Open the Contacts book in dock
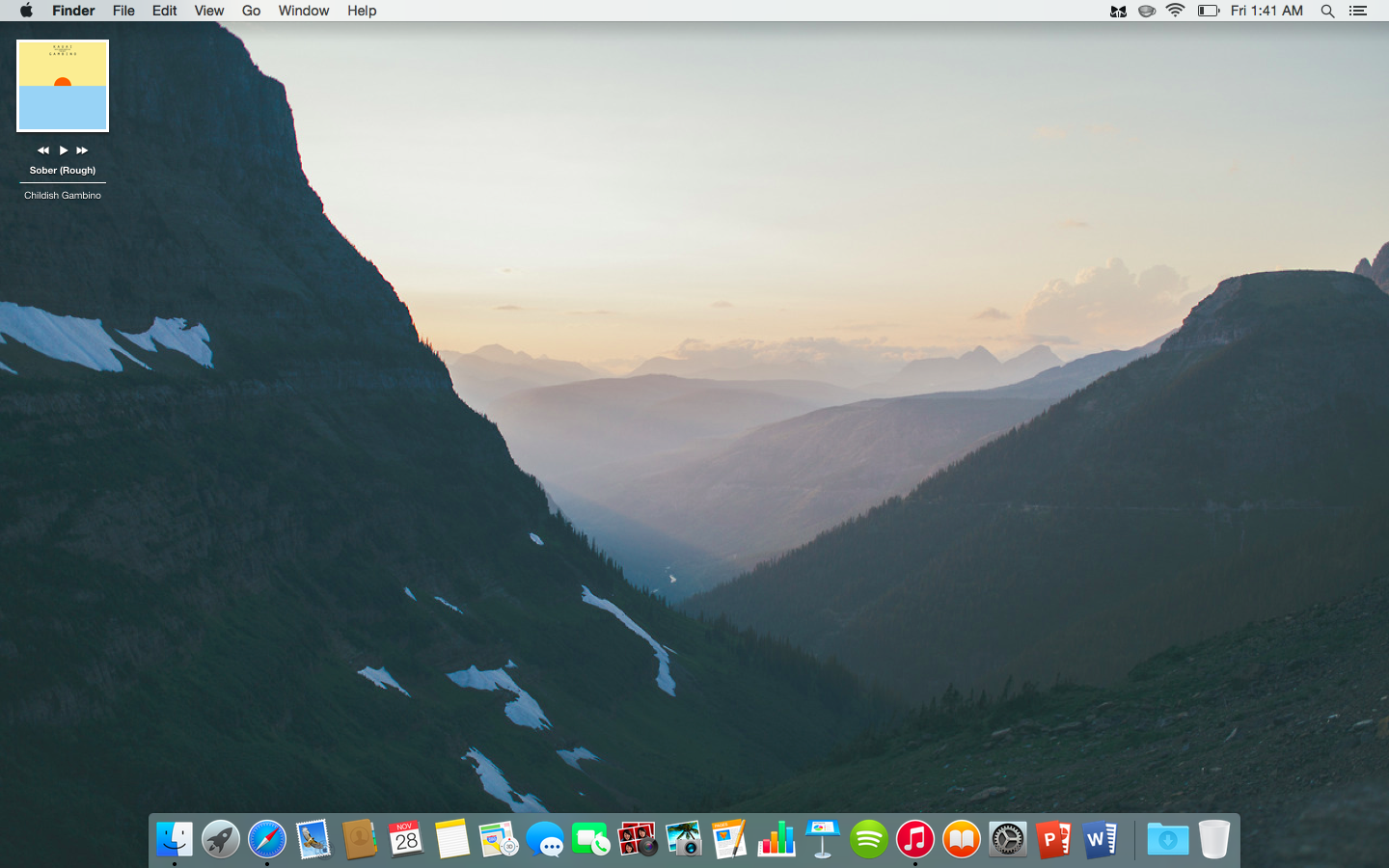This screenshot has height=868, width=1389. [360, 839]
